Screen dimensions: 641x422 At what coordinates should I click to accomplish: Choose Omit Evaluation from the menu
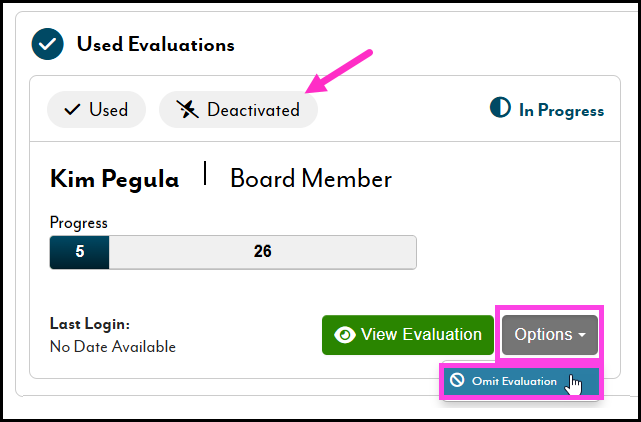point(514,381)
